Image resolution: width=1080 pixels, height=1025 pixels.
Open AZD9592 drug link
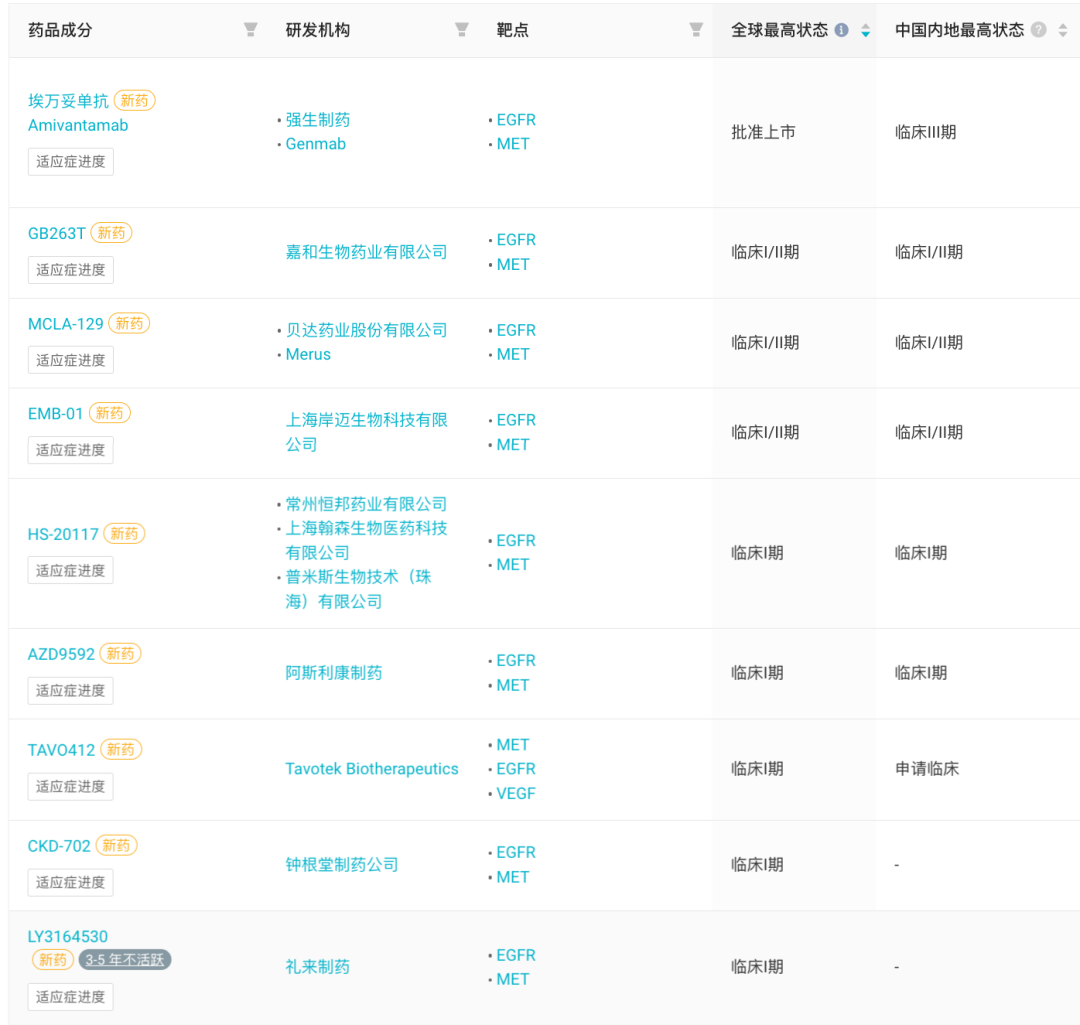[x=61, y=654]
